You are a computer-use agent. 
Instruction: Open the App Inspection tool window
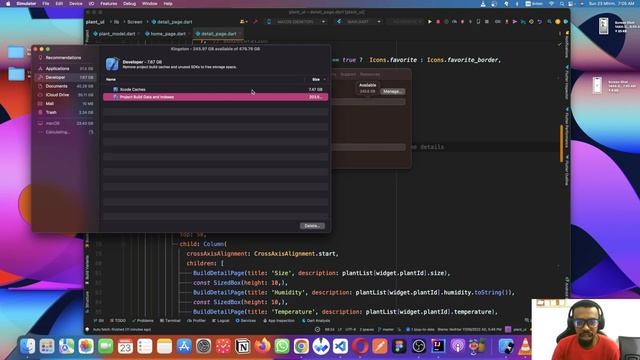(x=279, y=321)
